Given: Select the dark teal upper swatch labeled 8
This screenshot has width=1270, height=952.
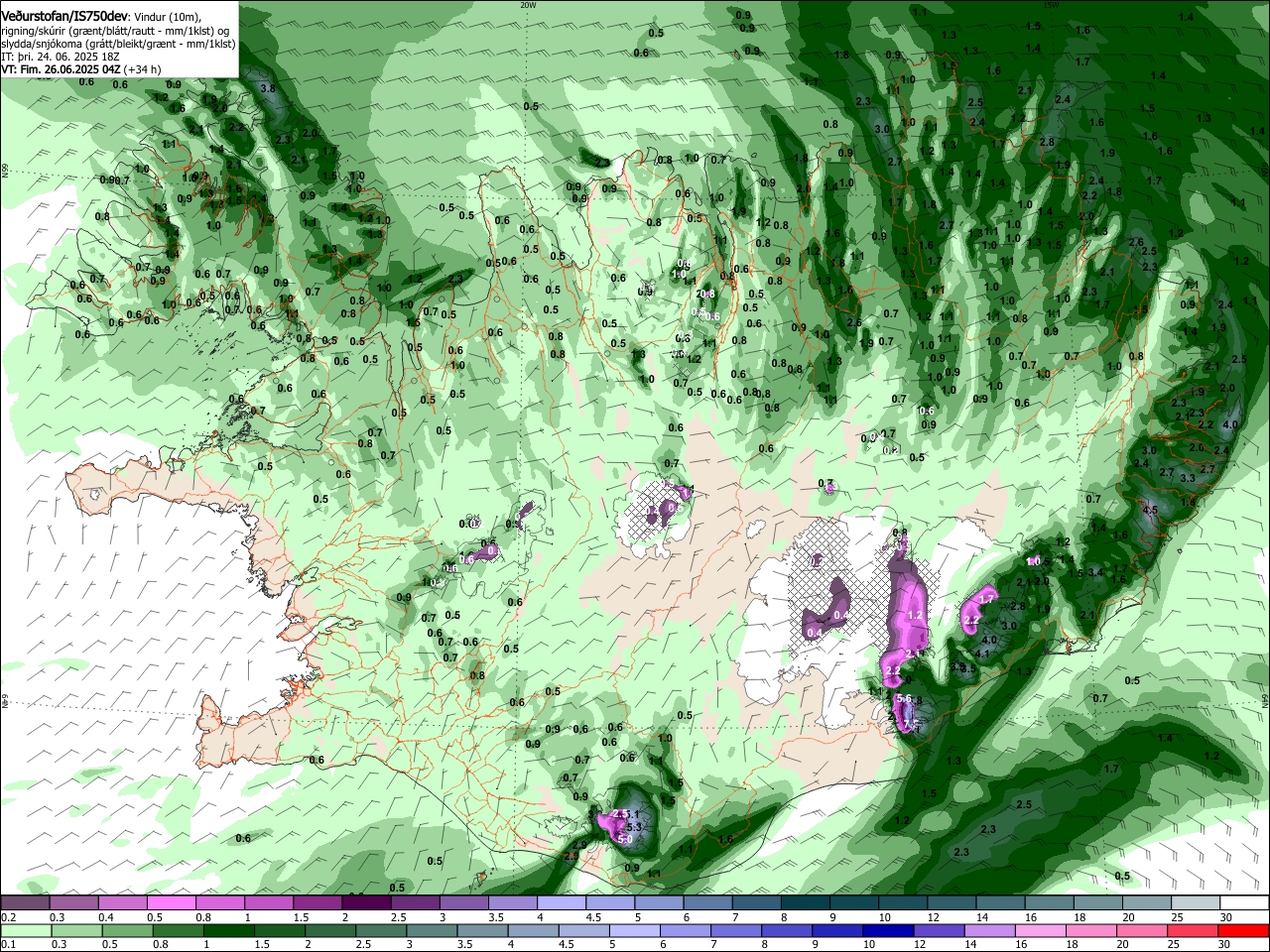Looking at the screenshot, I should click(x=805, y=902).
